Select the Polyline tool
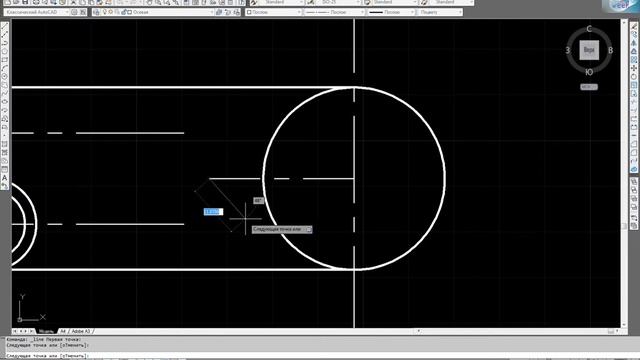The image size is (640, 360). click(4, 43)
